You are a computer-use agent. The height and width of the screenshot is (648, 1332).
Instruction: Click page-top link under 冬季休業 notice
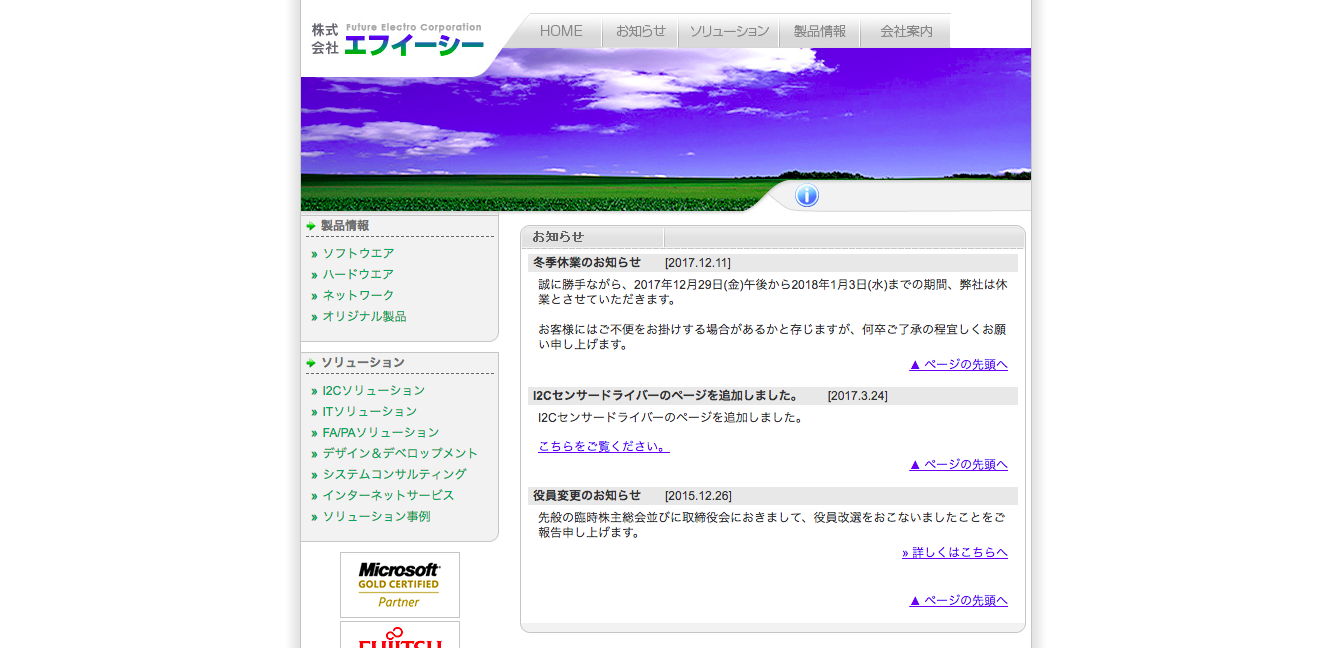click(x=958, y=365)
